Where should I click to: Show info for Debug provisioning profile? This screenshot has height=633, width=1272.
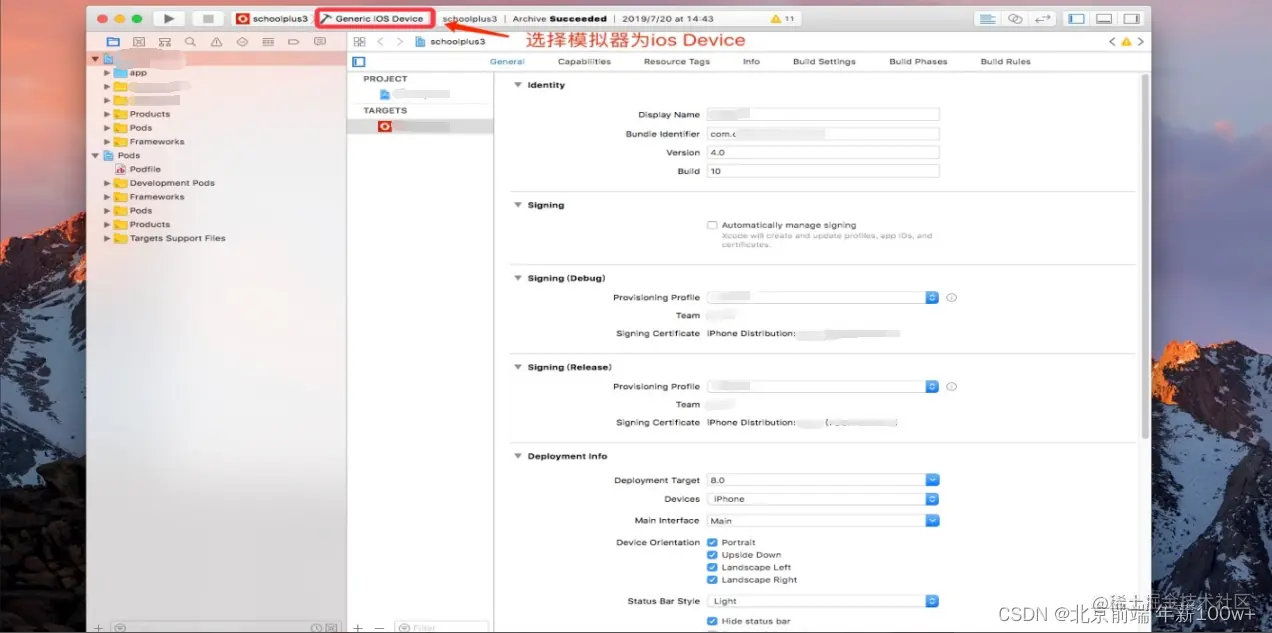tap(951, 298)
